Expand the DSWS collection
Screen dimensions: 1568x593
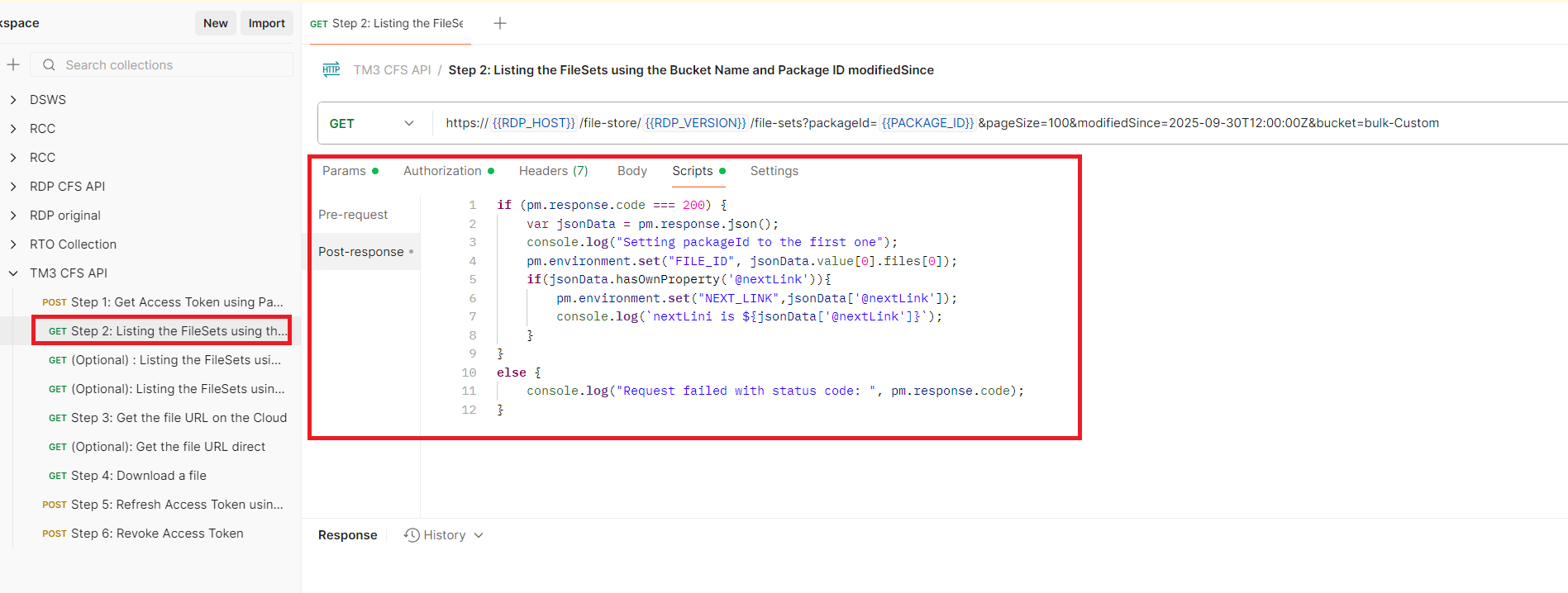[x=13, y=100]
